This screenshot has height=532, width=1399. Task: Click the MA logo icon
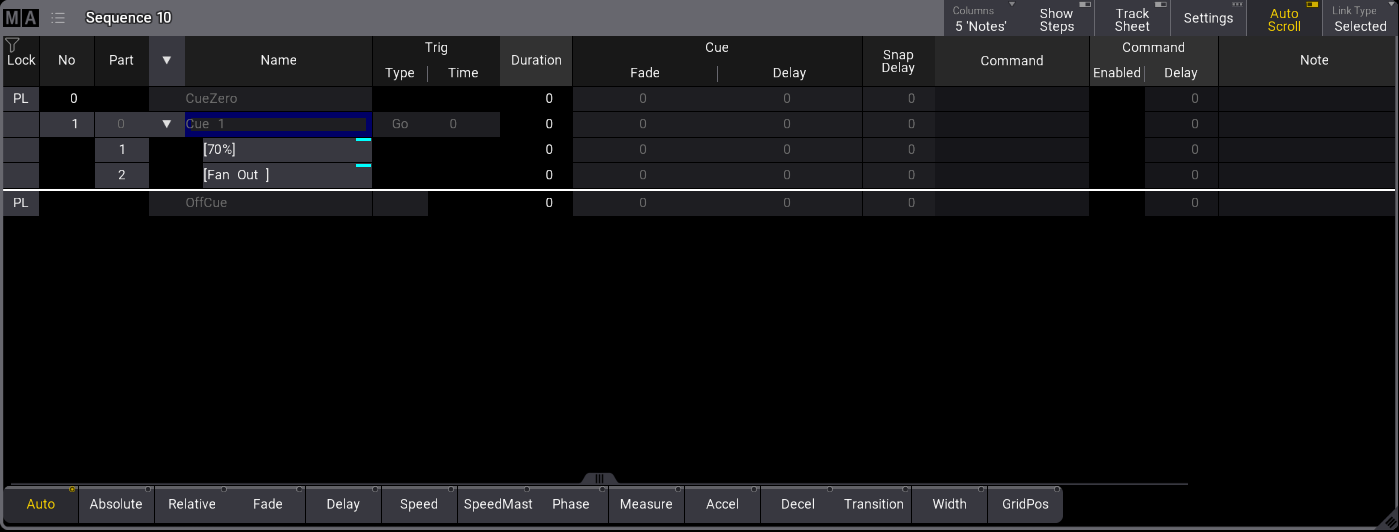[x=21, y=18]
